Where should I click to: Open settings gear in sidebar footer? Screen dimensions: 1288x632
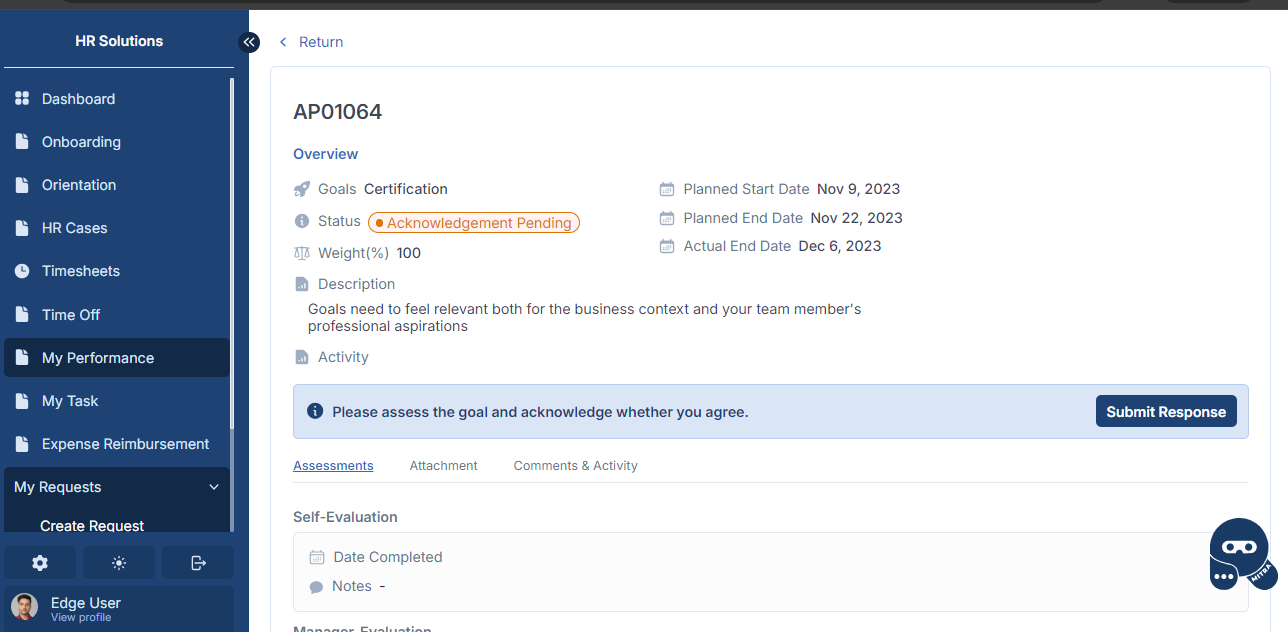(40, 563)
